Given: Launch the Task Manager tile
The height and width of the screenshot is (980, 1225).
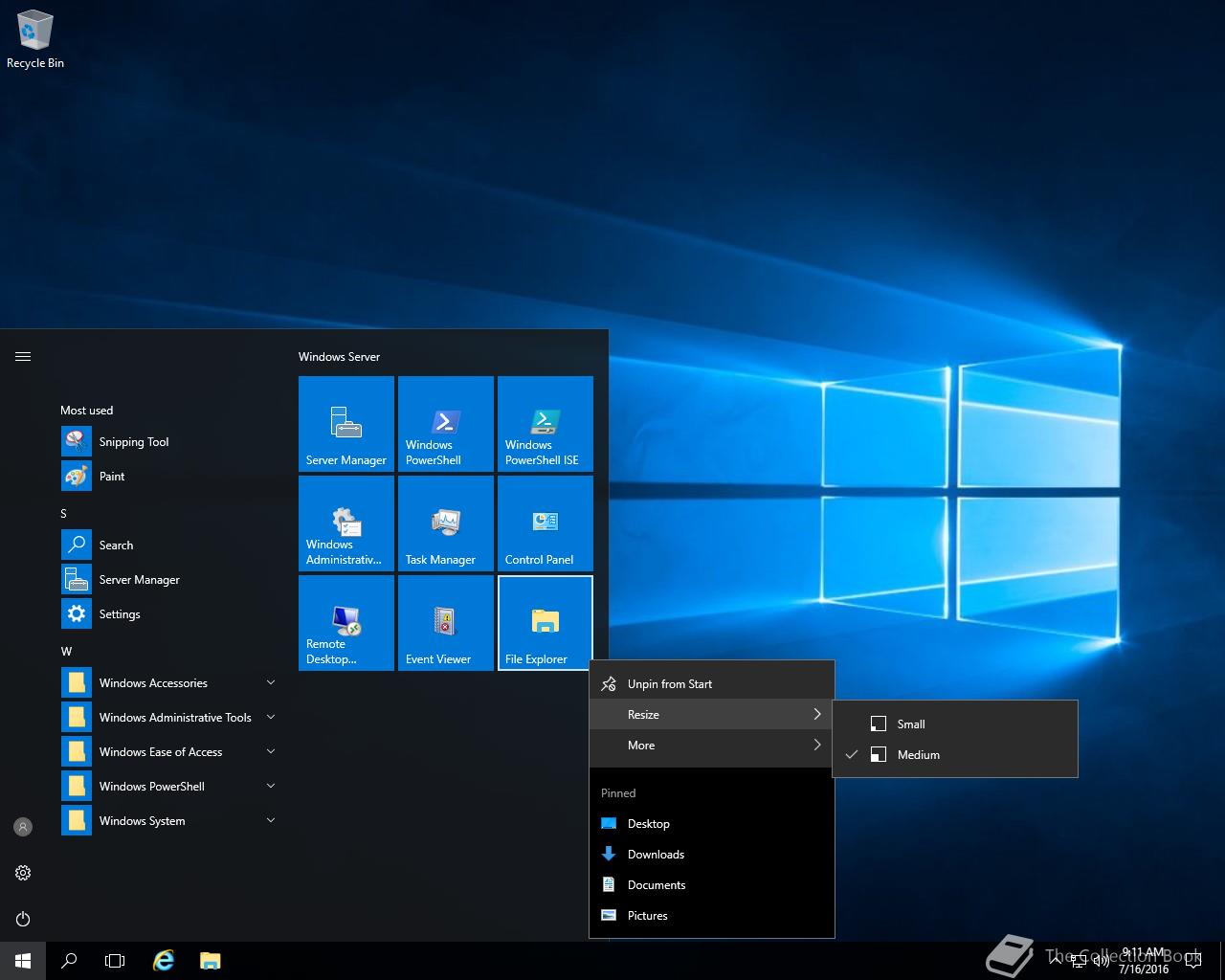Looking at the screenshot, I should pos(446,523).
